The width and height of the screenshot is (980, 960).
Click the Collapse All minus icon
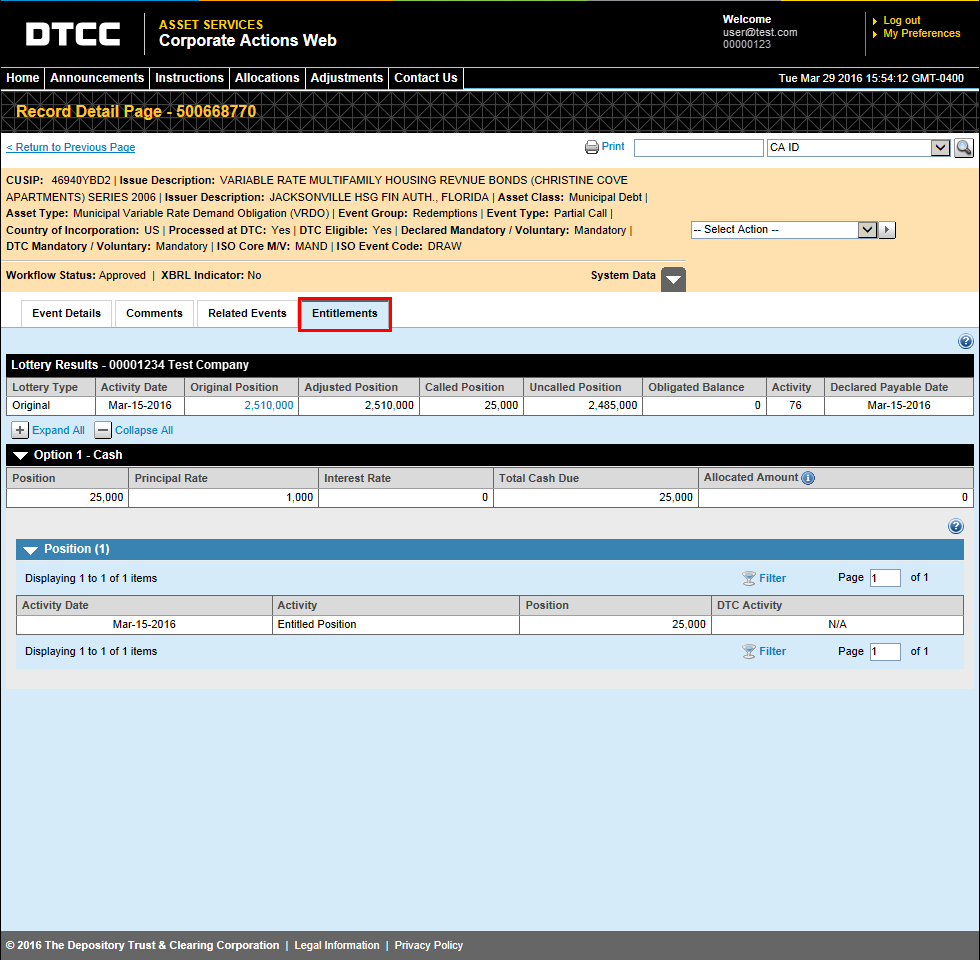[x=103, y=429]
